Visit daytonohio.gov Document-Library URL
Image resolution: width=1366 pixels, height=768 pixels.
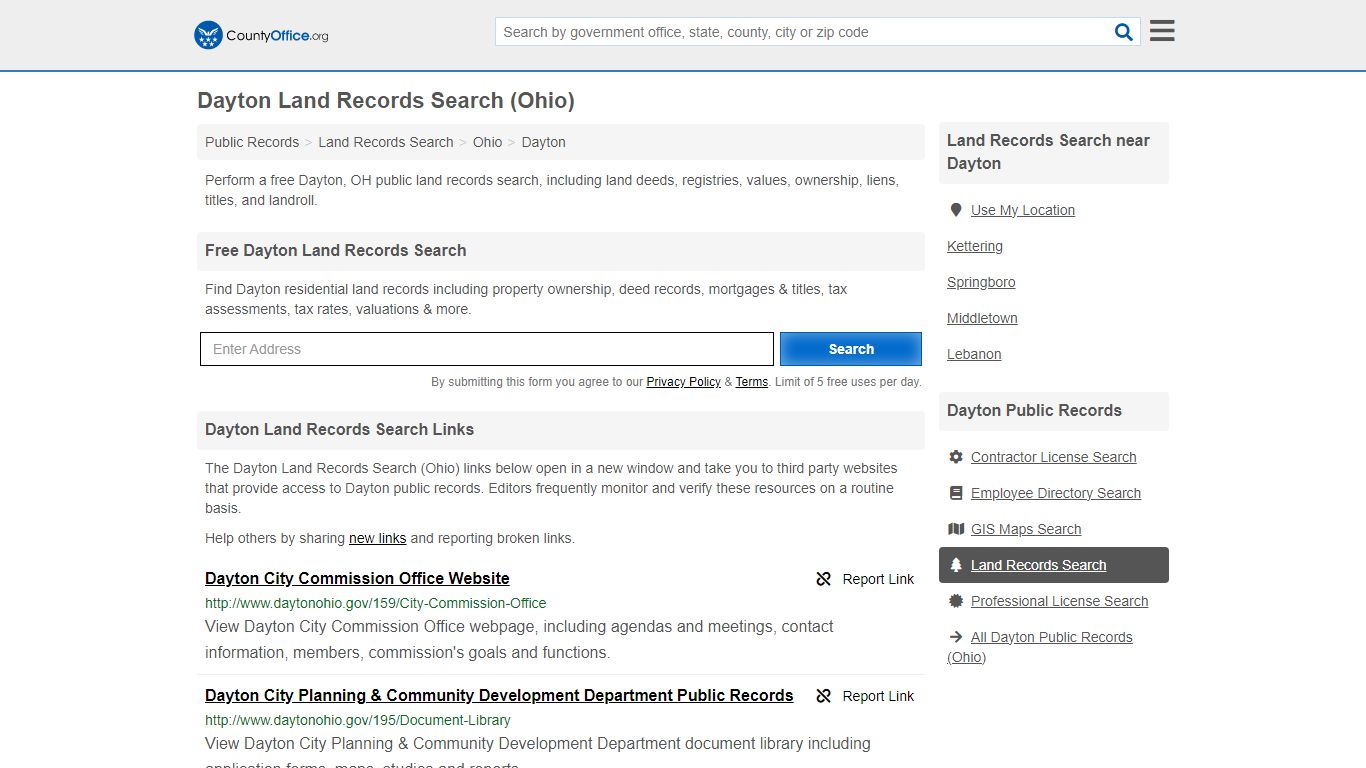tap(358, 720)
